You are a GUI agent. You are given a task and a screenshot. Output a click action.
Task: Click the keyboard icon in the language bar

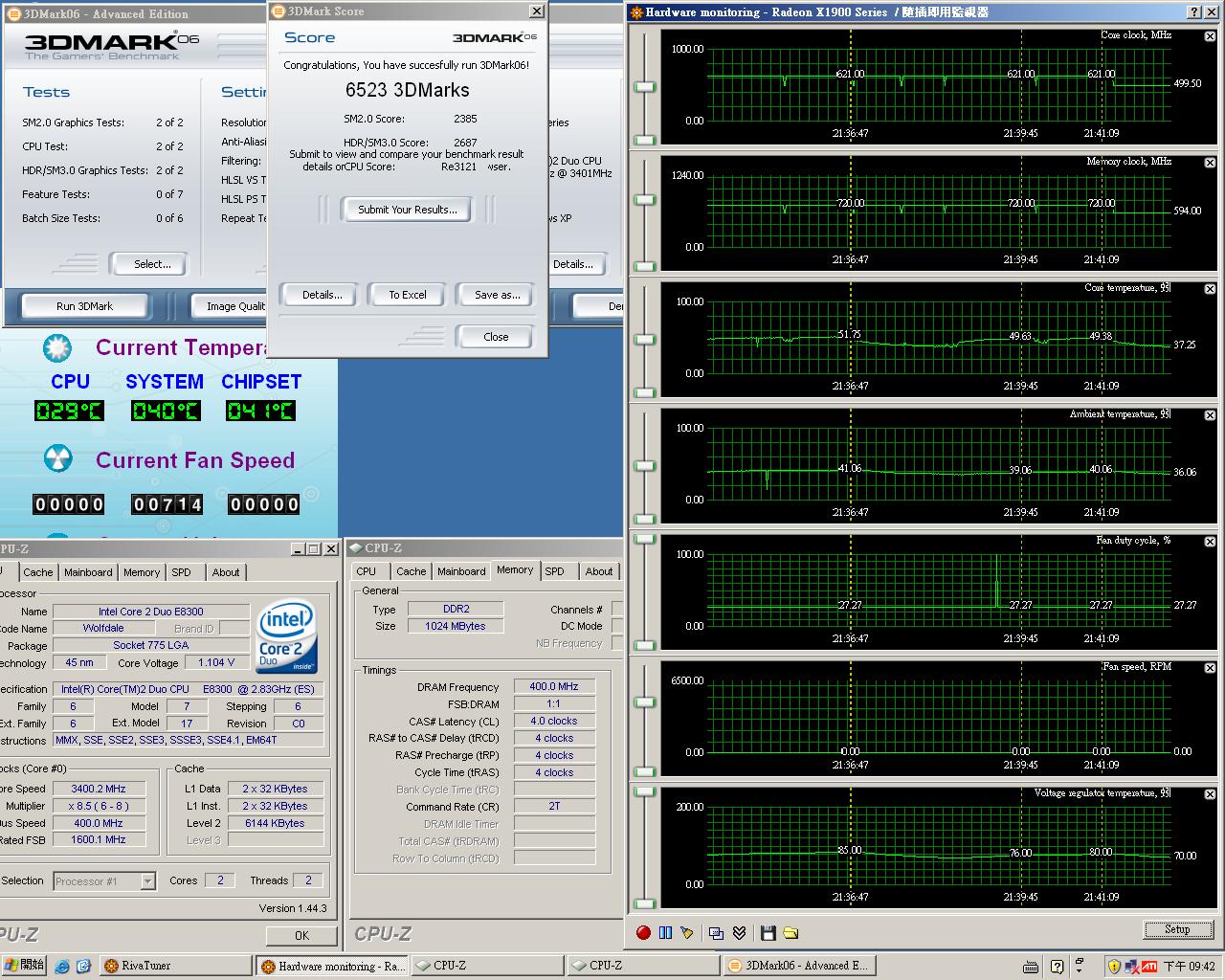[1033, 966]
